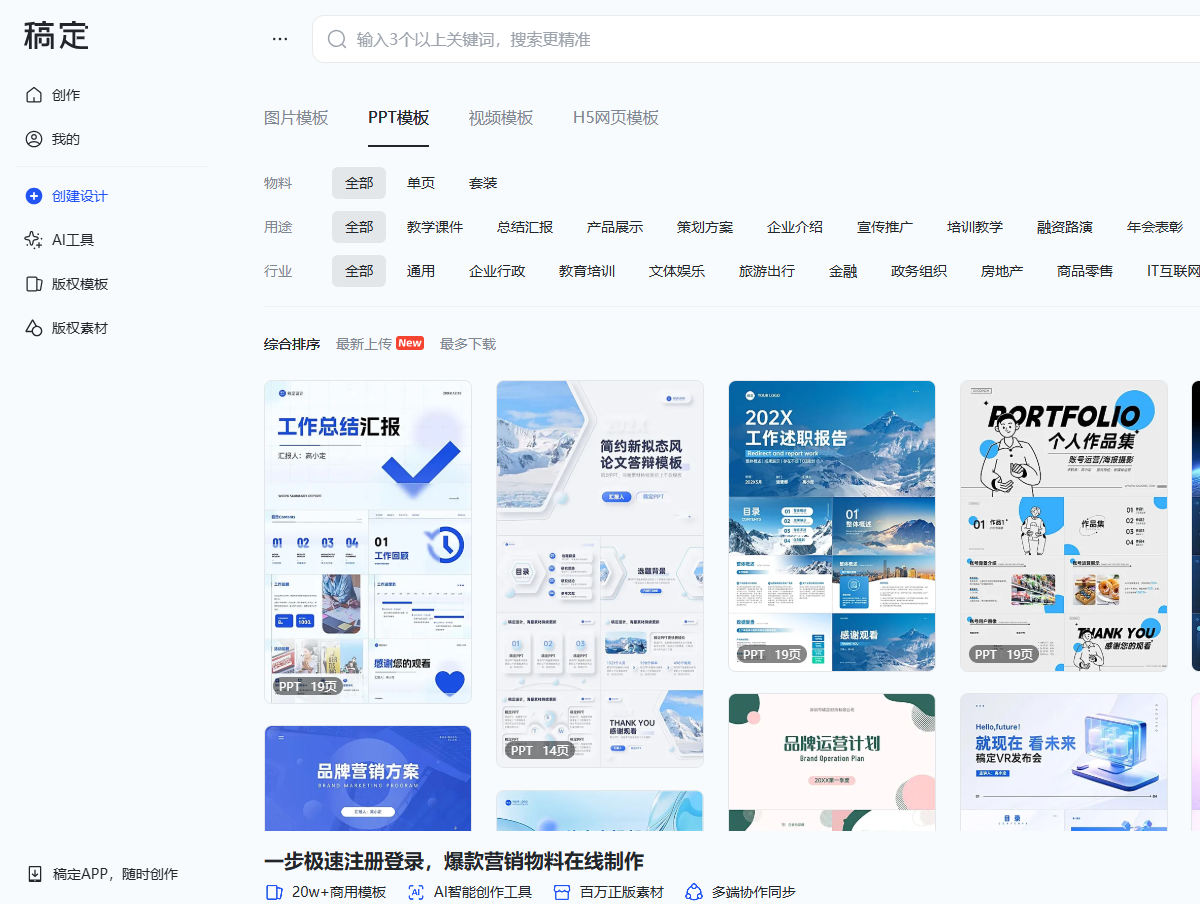Open AI工具 in sidebar
Screen dimensions: 1200x904
click(72, 240)
